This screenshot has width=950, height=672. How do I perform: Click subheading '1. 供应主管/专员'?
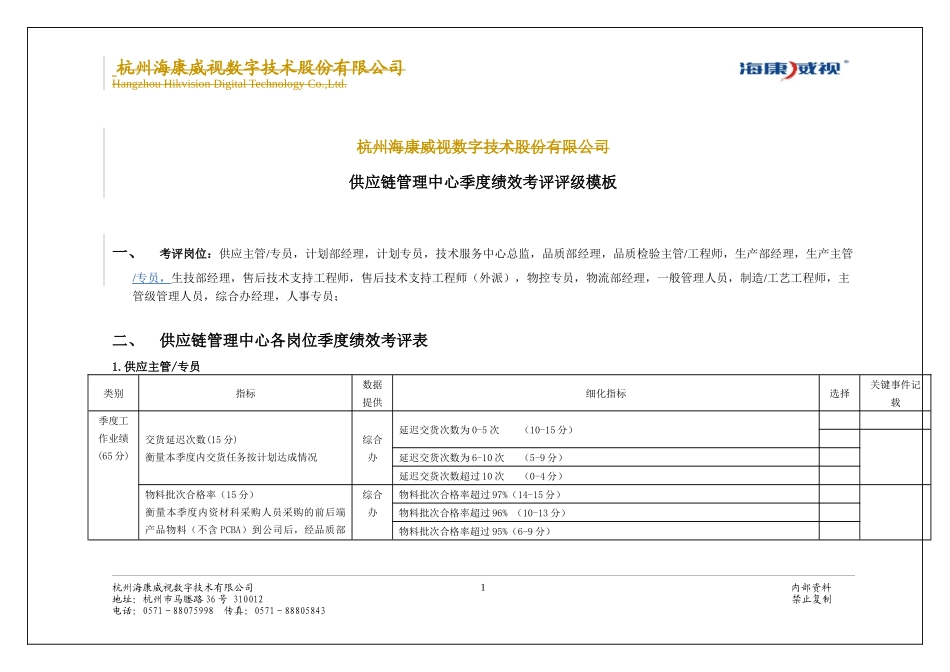(156, 366)
